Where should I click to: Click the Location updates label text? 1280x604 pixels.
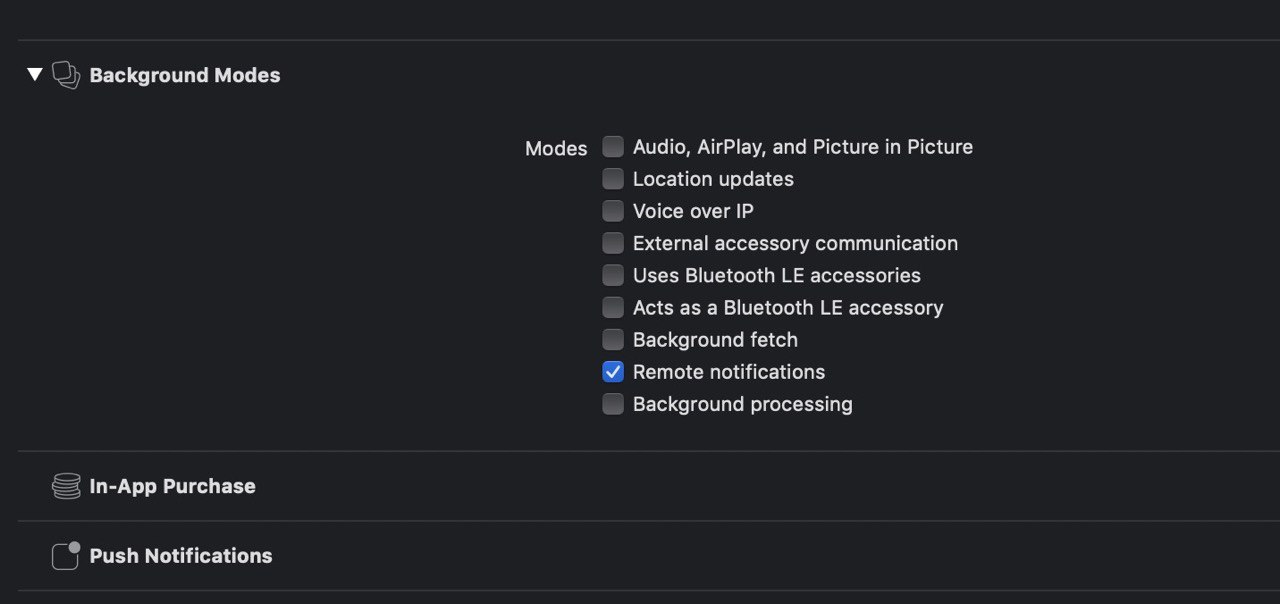click(713, 179)
